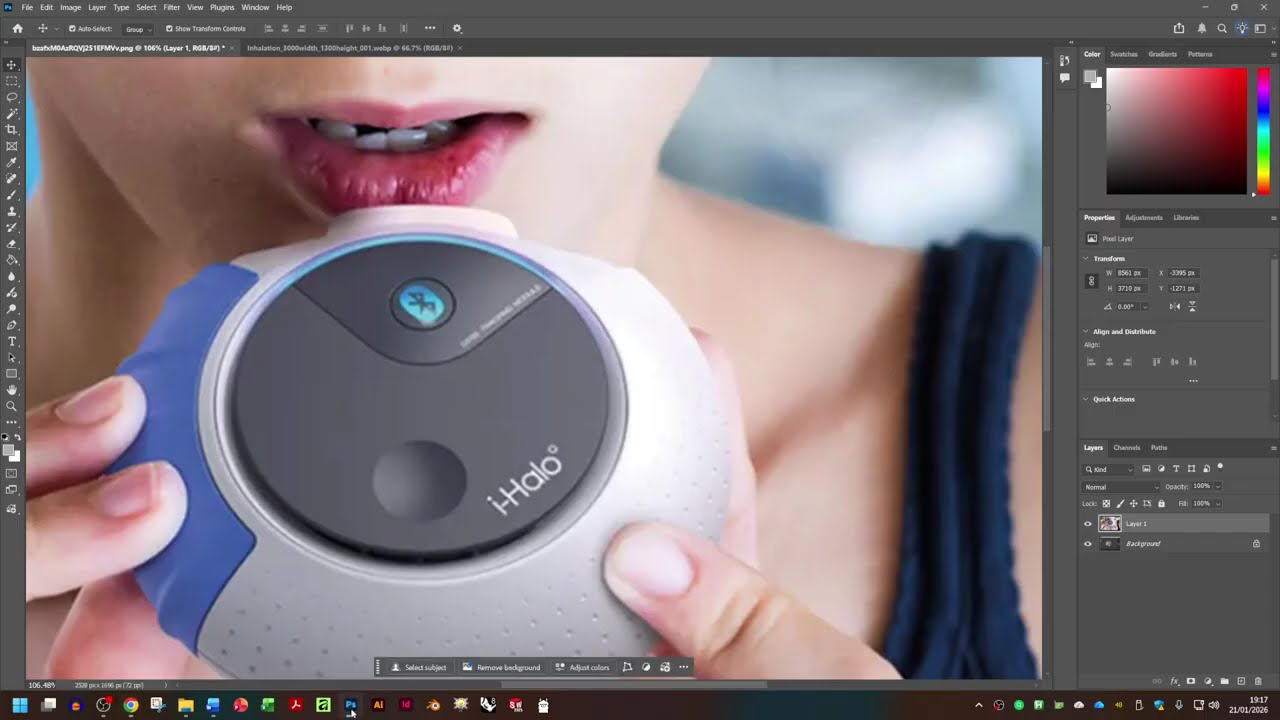
Task: Open the layer filter Kind dropdown
Action: coord(1110,469)
